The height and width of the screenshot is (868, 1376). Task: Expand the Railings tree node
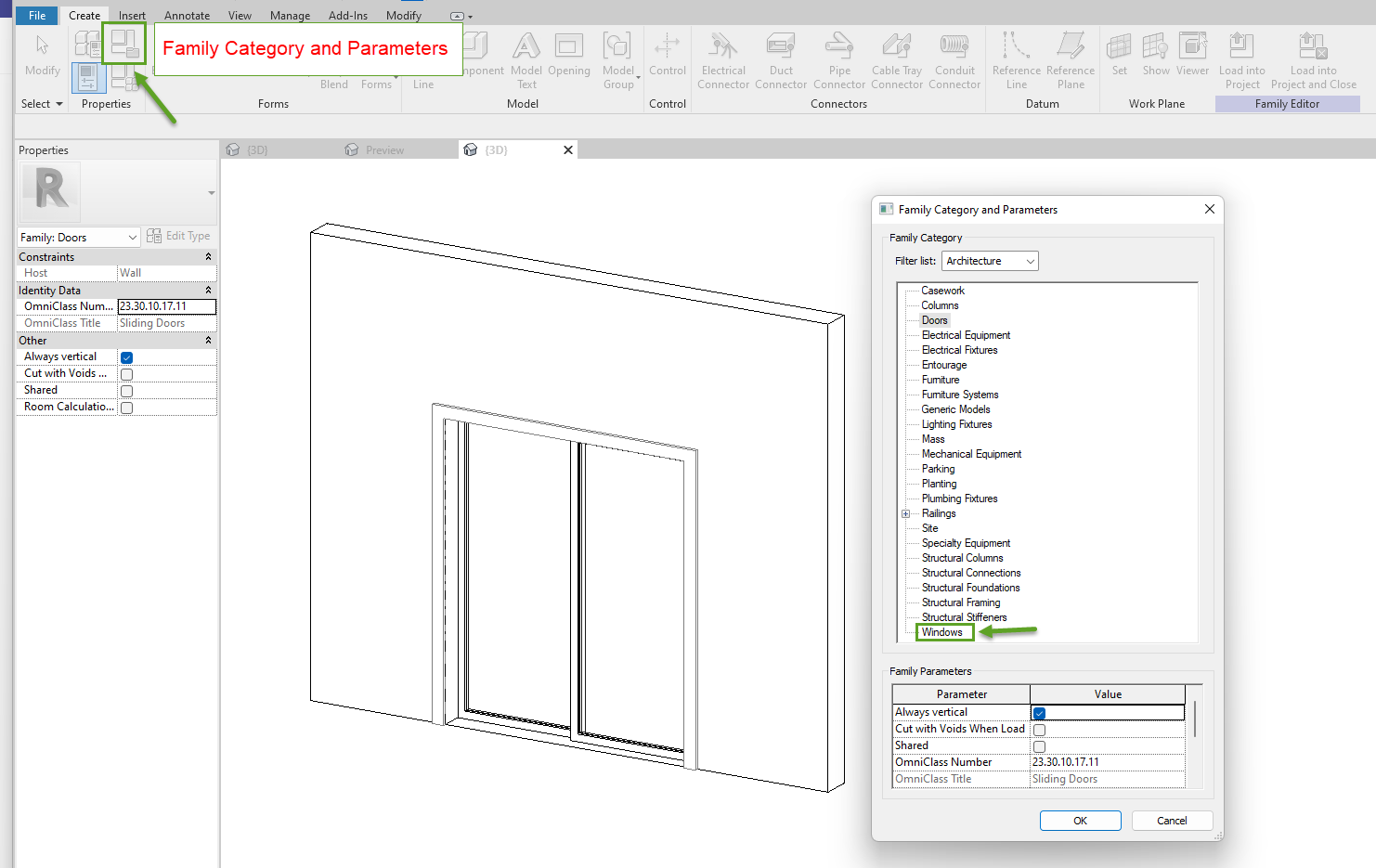tap(905, 513)
